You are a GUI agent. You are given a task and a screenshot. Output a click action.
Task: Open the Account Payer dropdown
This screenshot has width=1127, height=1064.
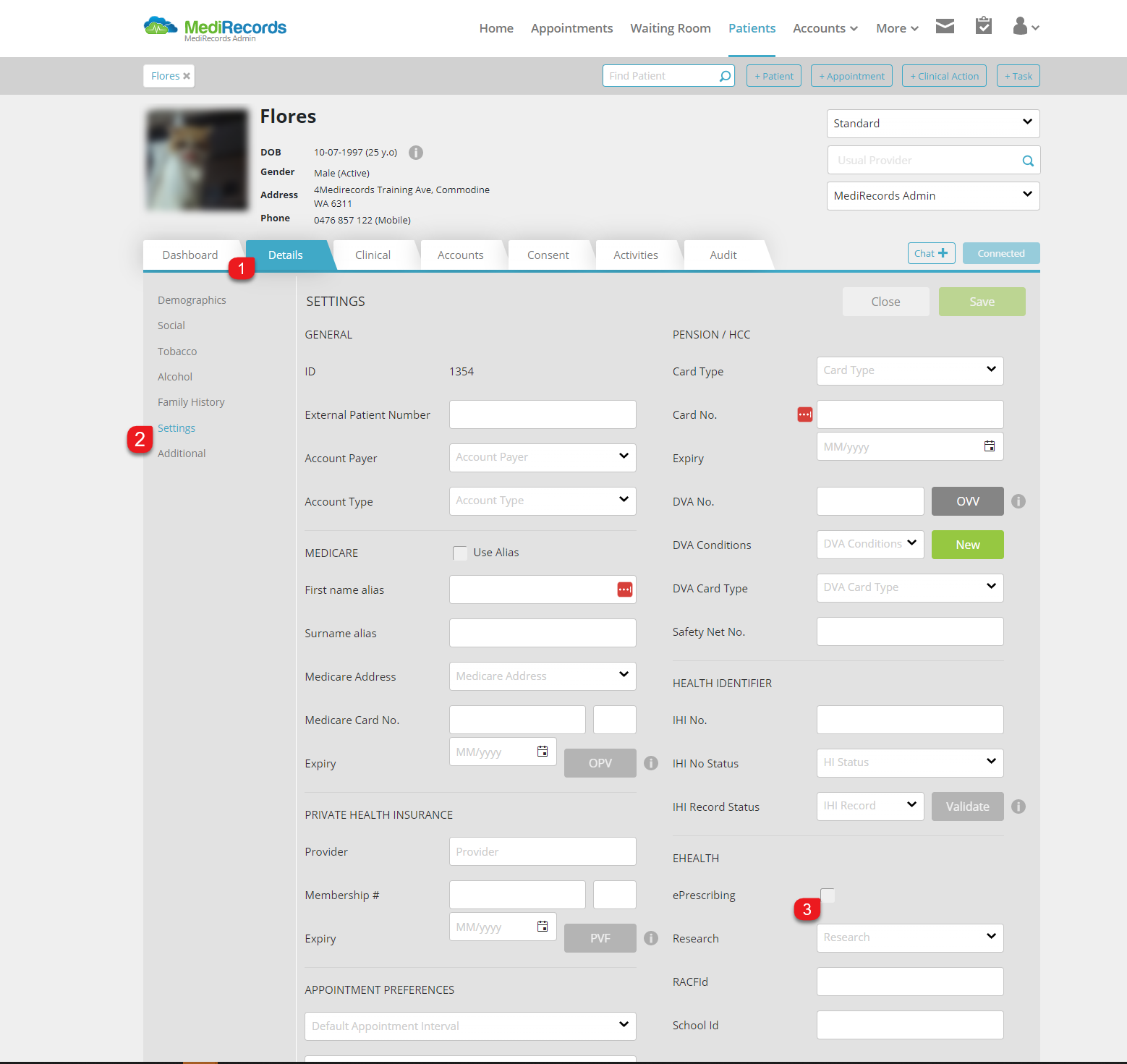(x=543, y=458)
